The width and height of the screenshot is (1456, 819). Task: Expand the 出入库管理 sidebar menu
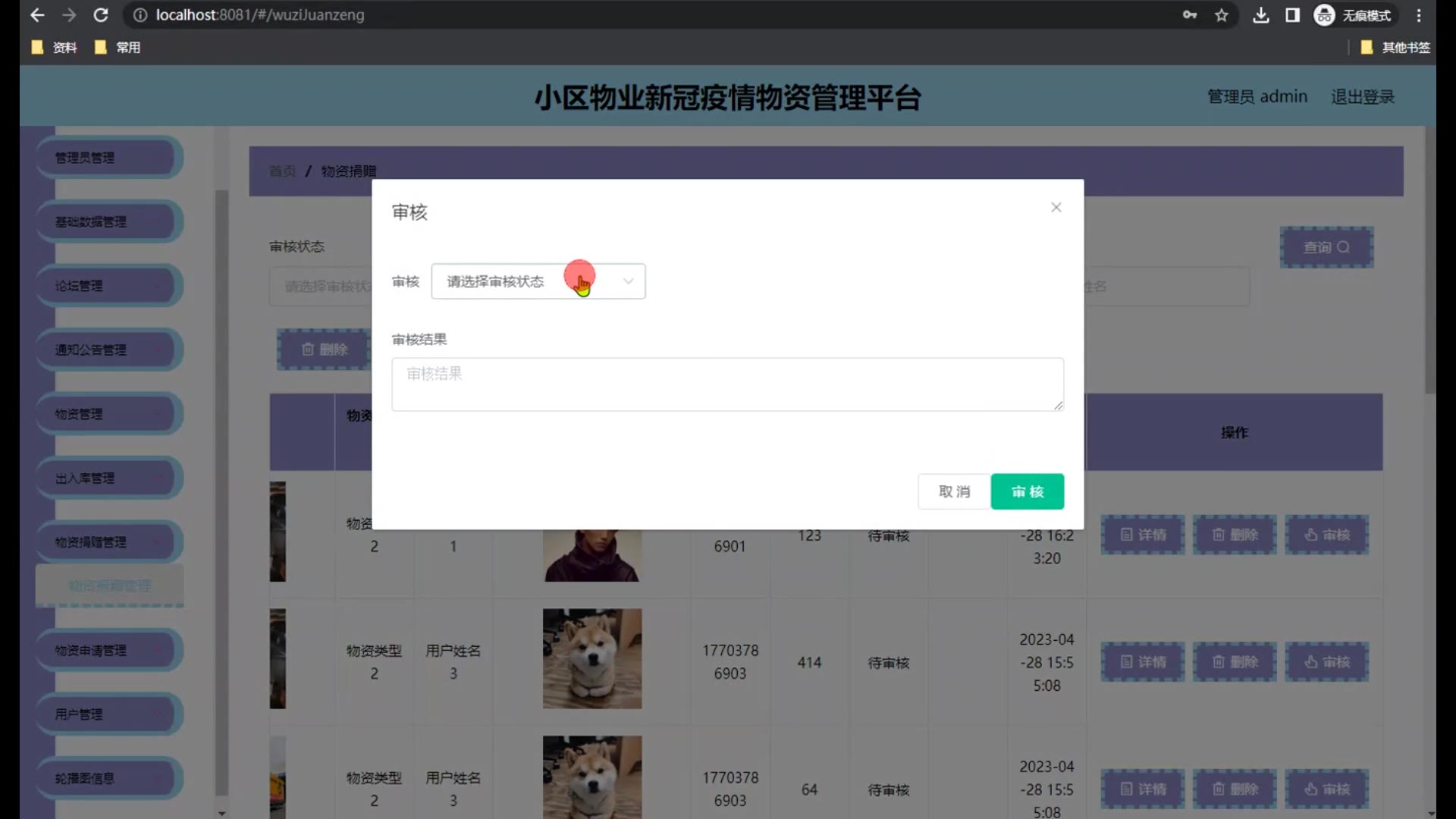pos(109,478)
